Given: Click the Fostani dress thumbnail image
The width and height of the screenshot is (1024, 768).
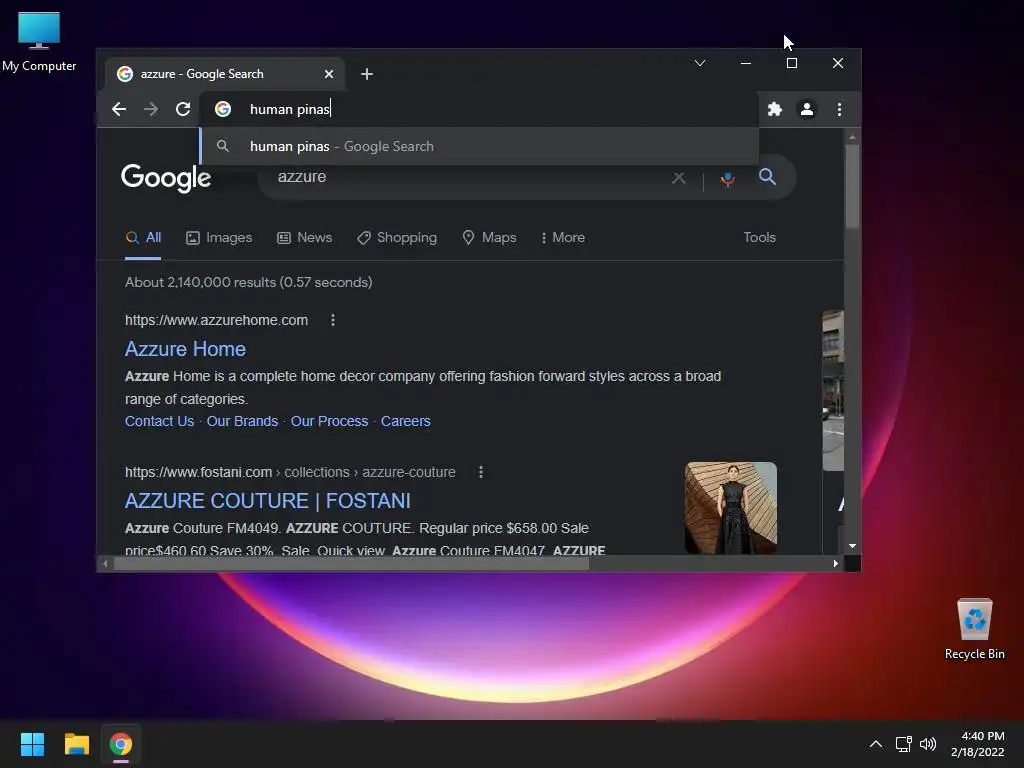Looking at the screenshot, I should [731, 508].
